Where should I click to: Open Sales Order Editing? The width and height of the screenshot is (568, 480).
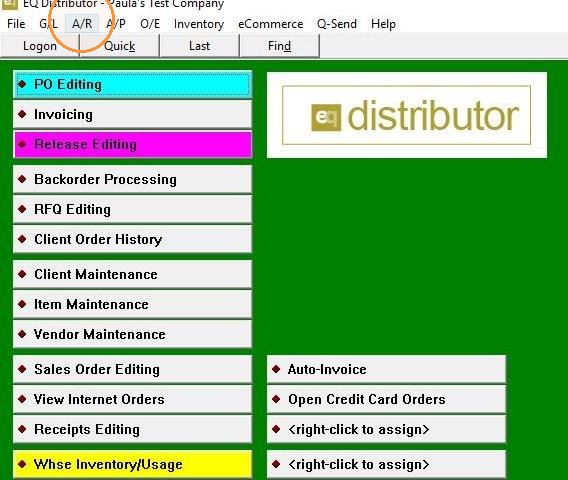[x=132, y=369]
